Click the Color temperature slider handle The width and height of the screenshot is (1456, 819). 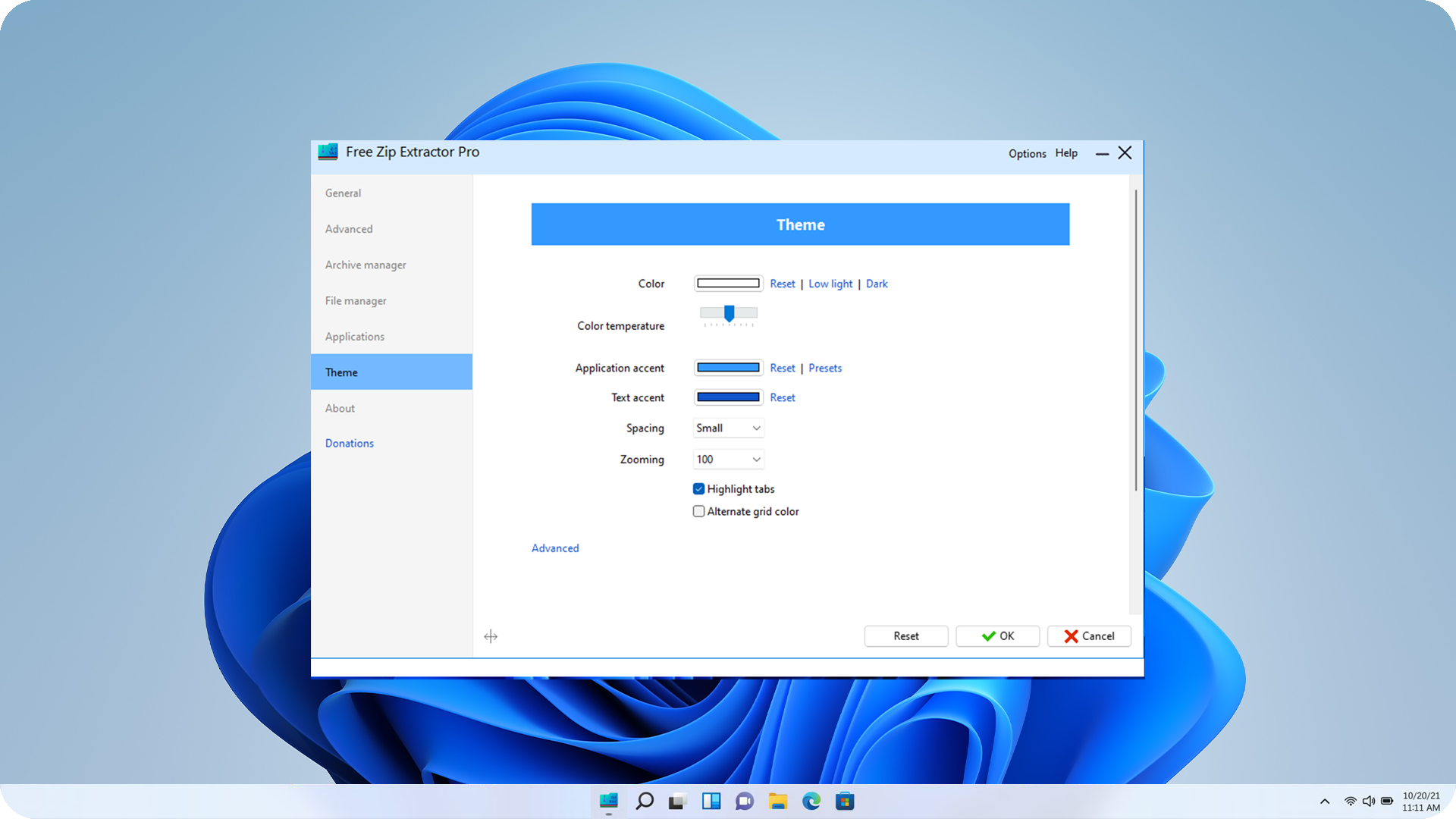(729, 312)
